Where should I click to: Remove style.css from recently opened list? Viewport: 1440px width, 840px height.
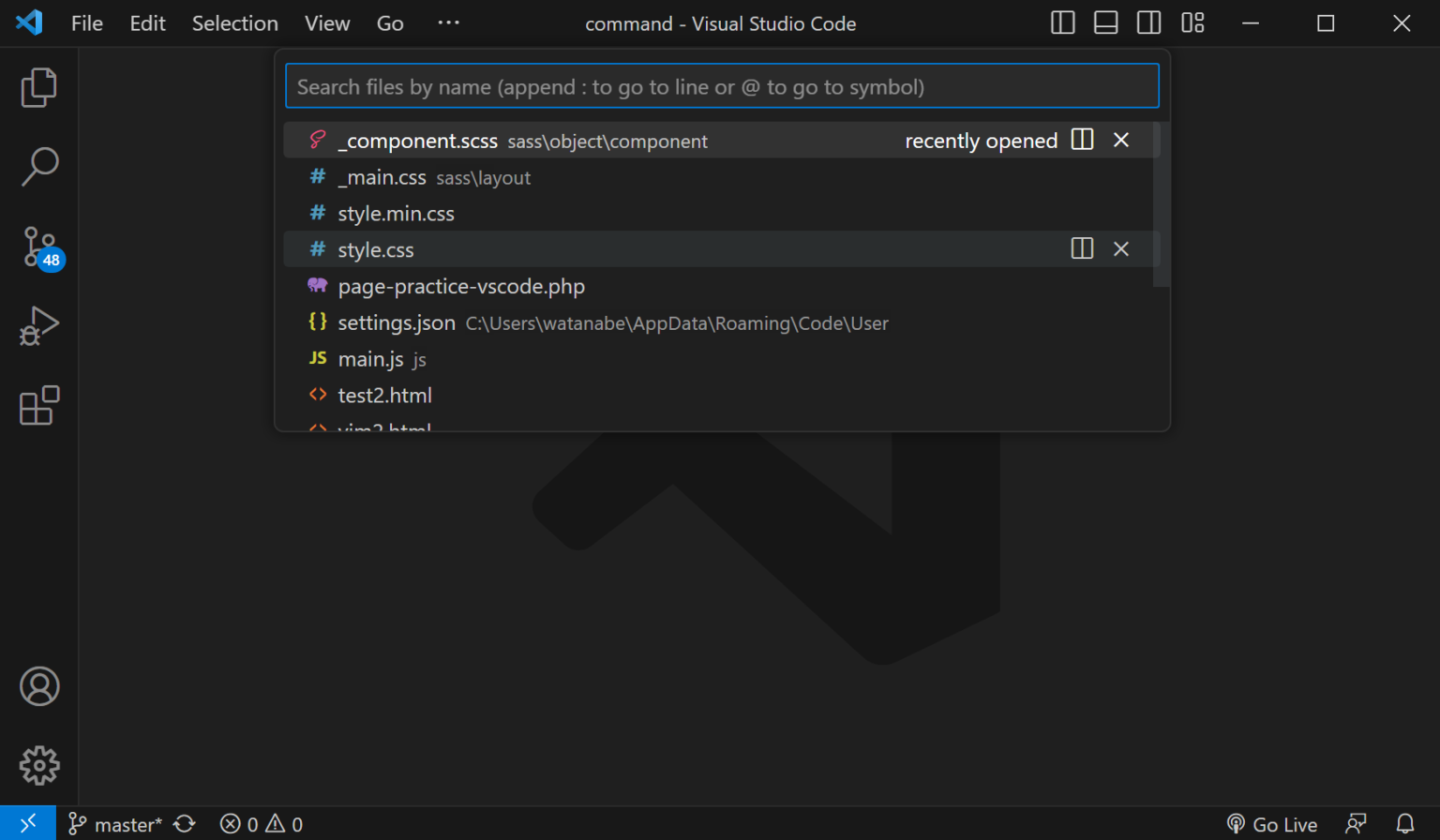(1121, 248)
